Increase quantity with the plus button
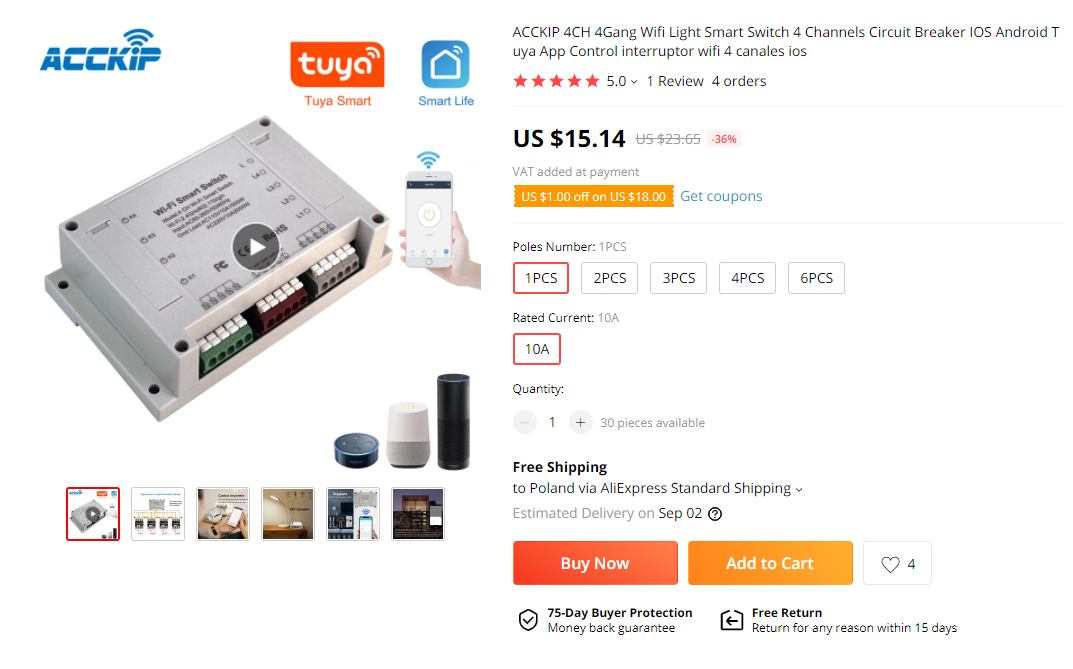Image resolution: width=1073 pixels, height=669 pixels. 580,423
